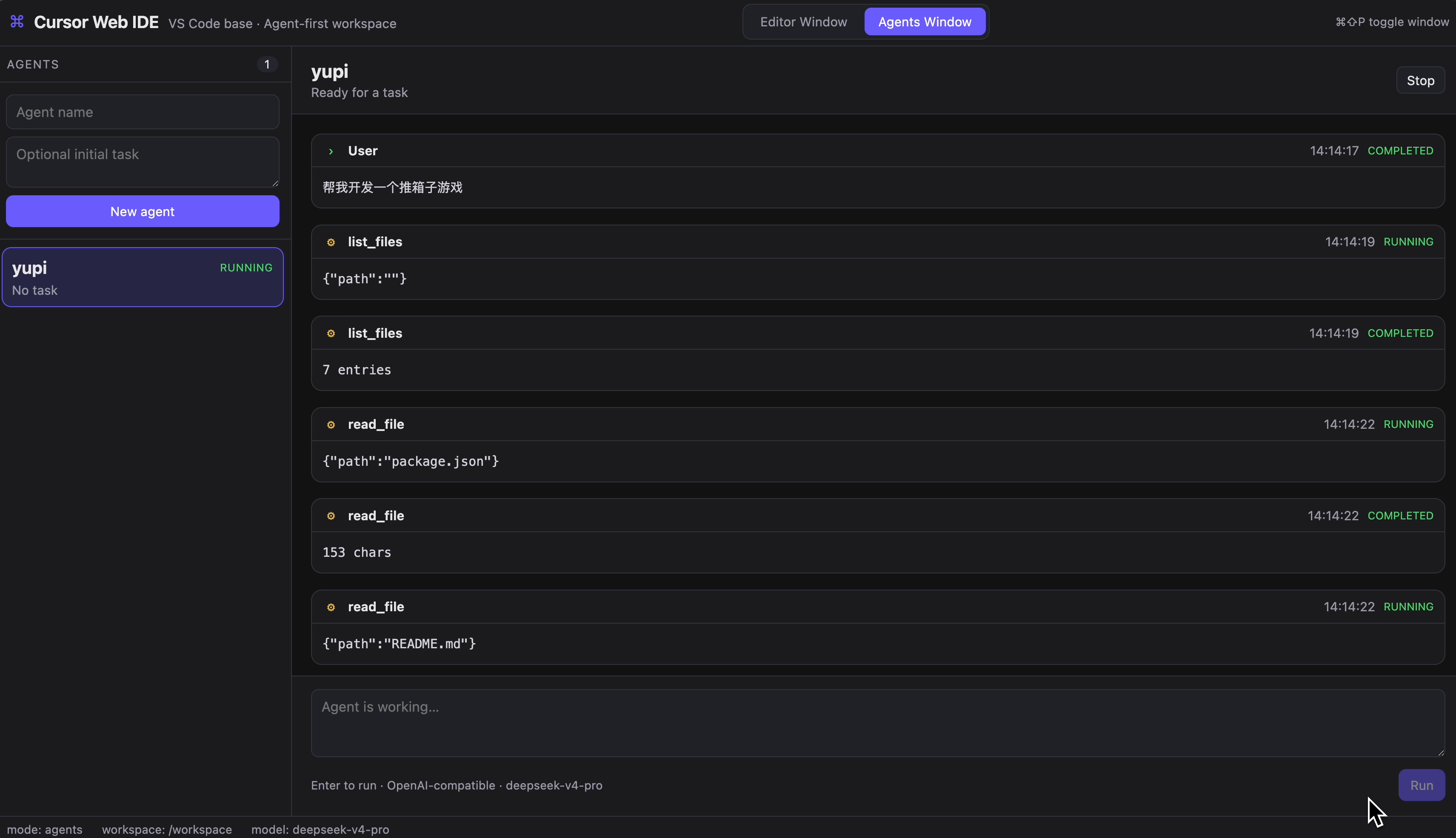The image size is (1456, 838).
Task: Click the chevron icon beside the User message
Action: pos(331,151)
